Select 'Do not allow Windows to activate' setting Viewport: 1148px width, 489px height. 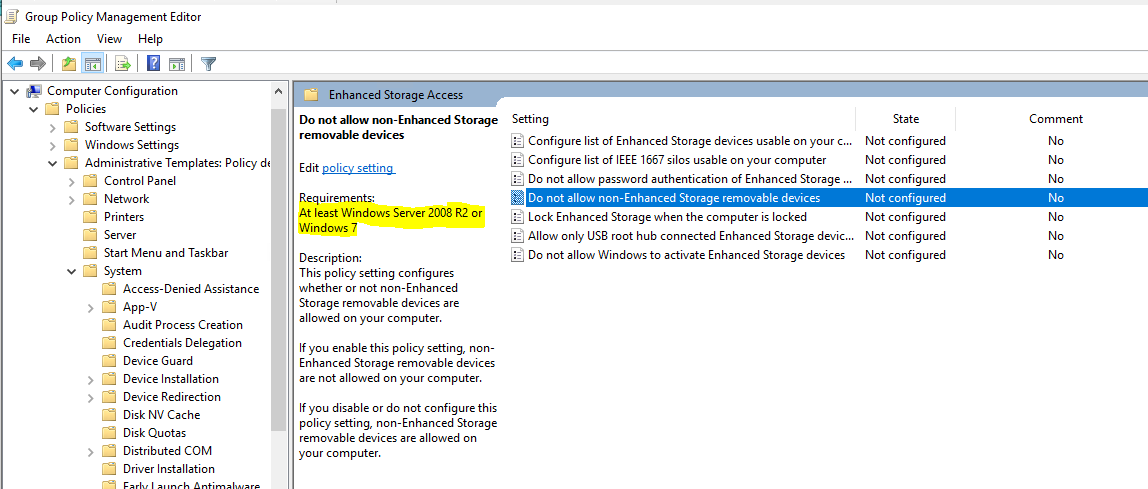(x=686, y=255)
